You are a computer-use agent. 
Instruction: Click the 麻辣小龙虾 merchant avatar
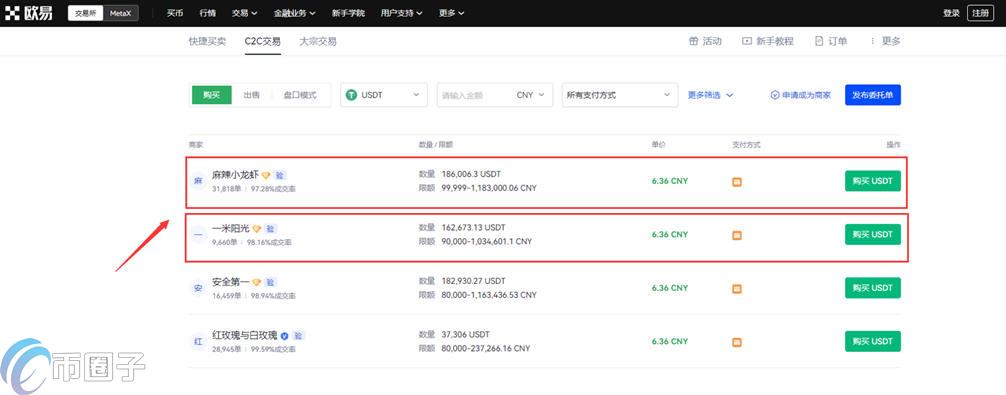click(198, 181)
